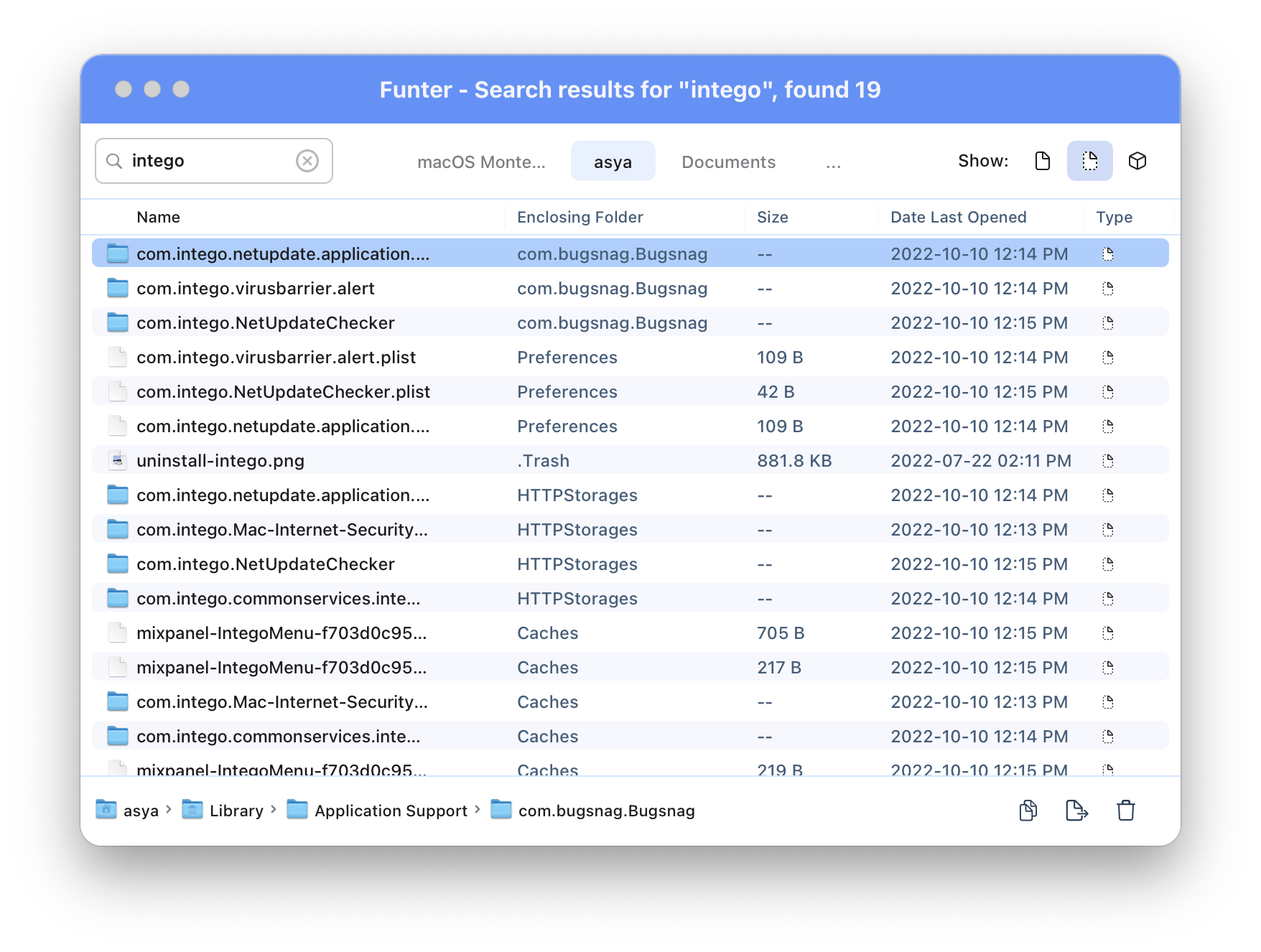Click type icon in com.intego.virusbarrier.alert.plist row
This screenshot has width=1261, height=952.
click(1108, 357)
